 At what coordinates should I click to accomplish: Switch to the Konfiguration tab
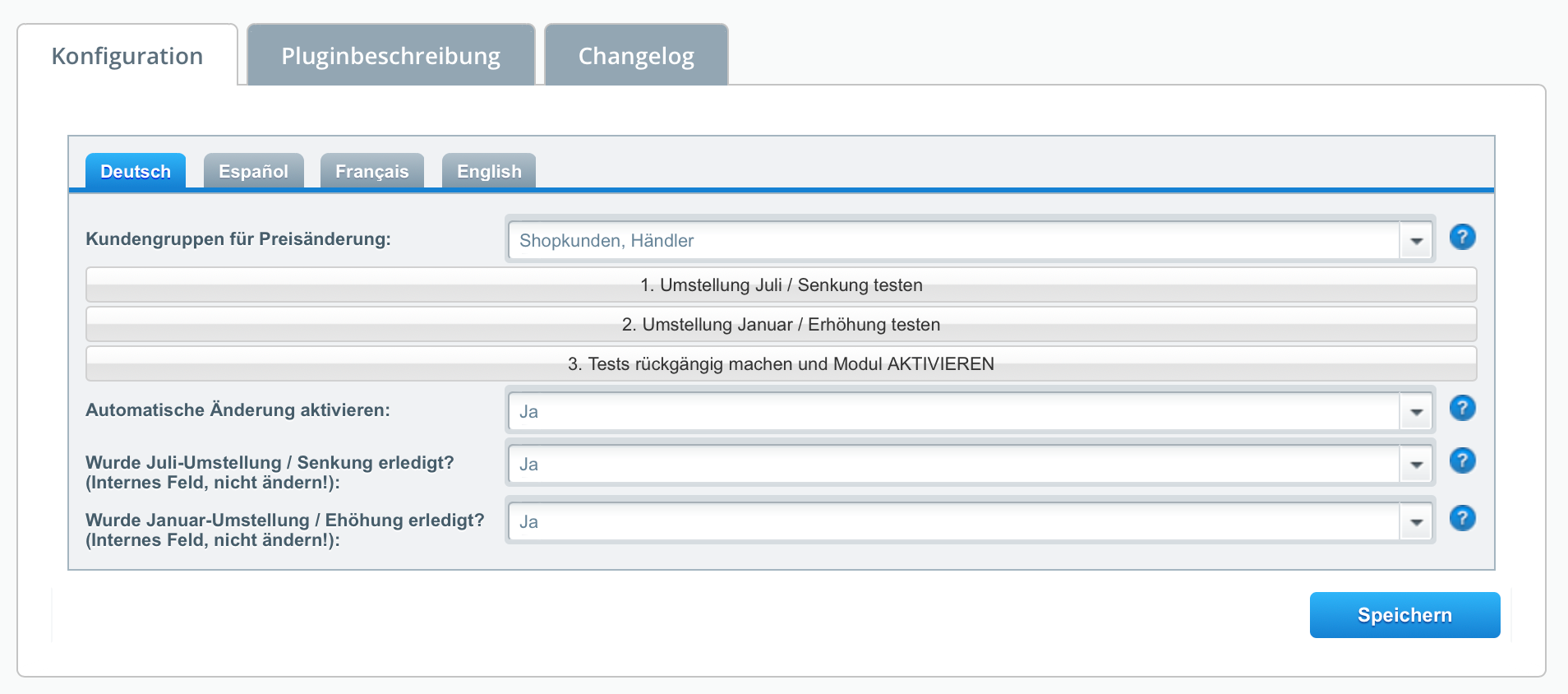127,56
